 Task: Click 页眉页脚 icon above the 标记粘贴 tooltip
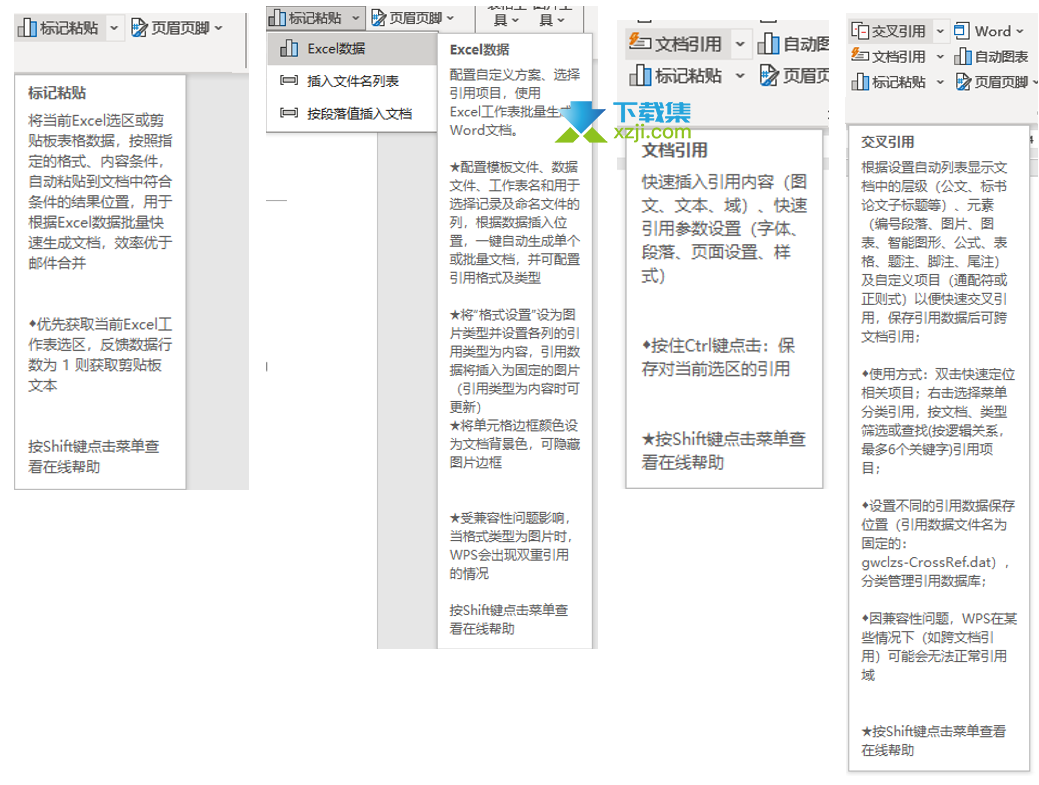tap(139, 28)
